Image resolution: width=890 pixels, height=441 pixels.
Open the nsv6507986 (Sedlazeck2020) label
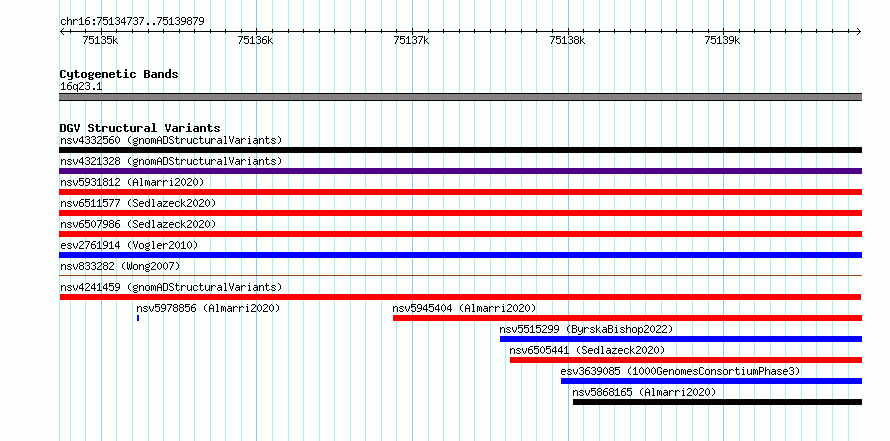(138, 224)
